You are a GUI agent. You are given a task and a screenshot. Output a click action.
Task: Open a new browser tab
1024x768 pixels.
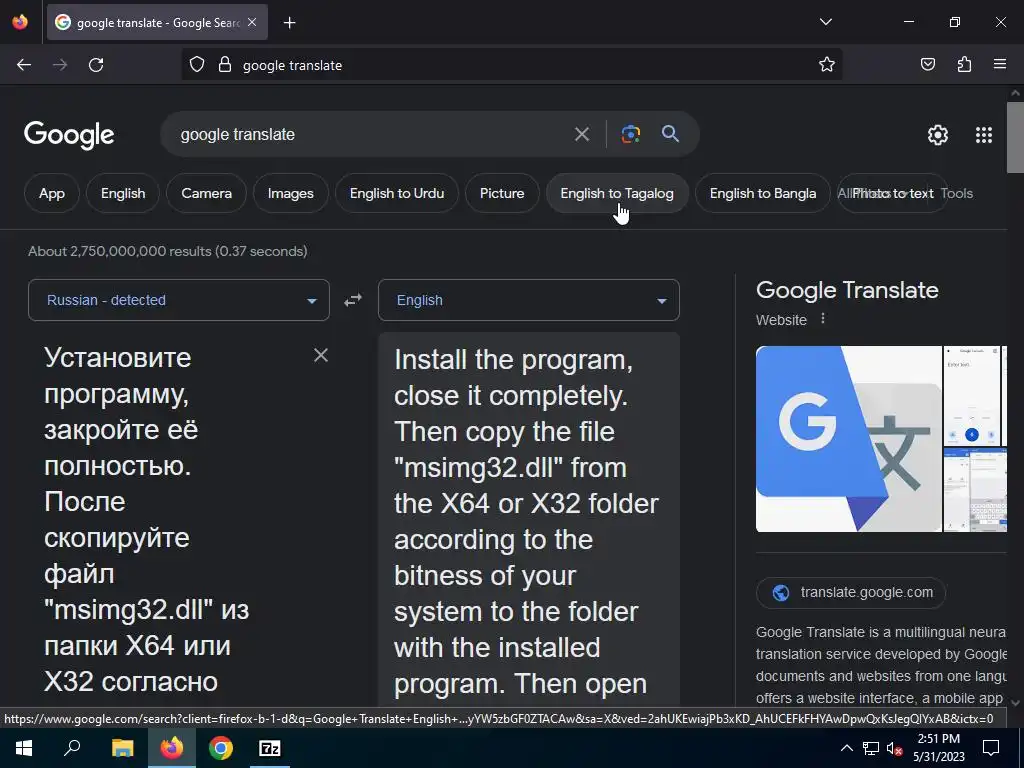pyautogui.click(x=289, y=23)
